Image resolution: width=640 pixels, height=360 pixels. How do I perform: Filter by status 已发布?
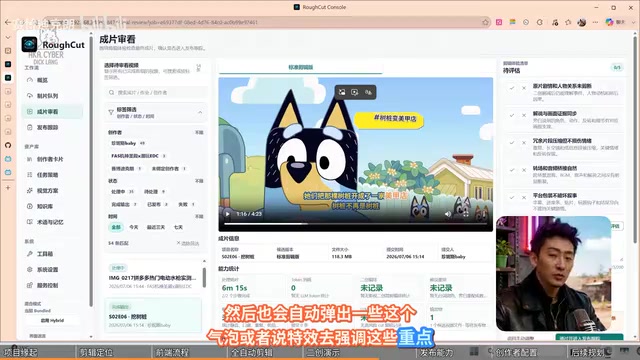point(158,204)
